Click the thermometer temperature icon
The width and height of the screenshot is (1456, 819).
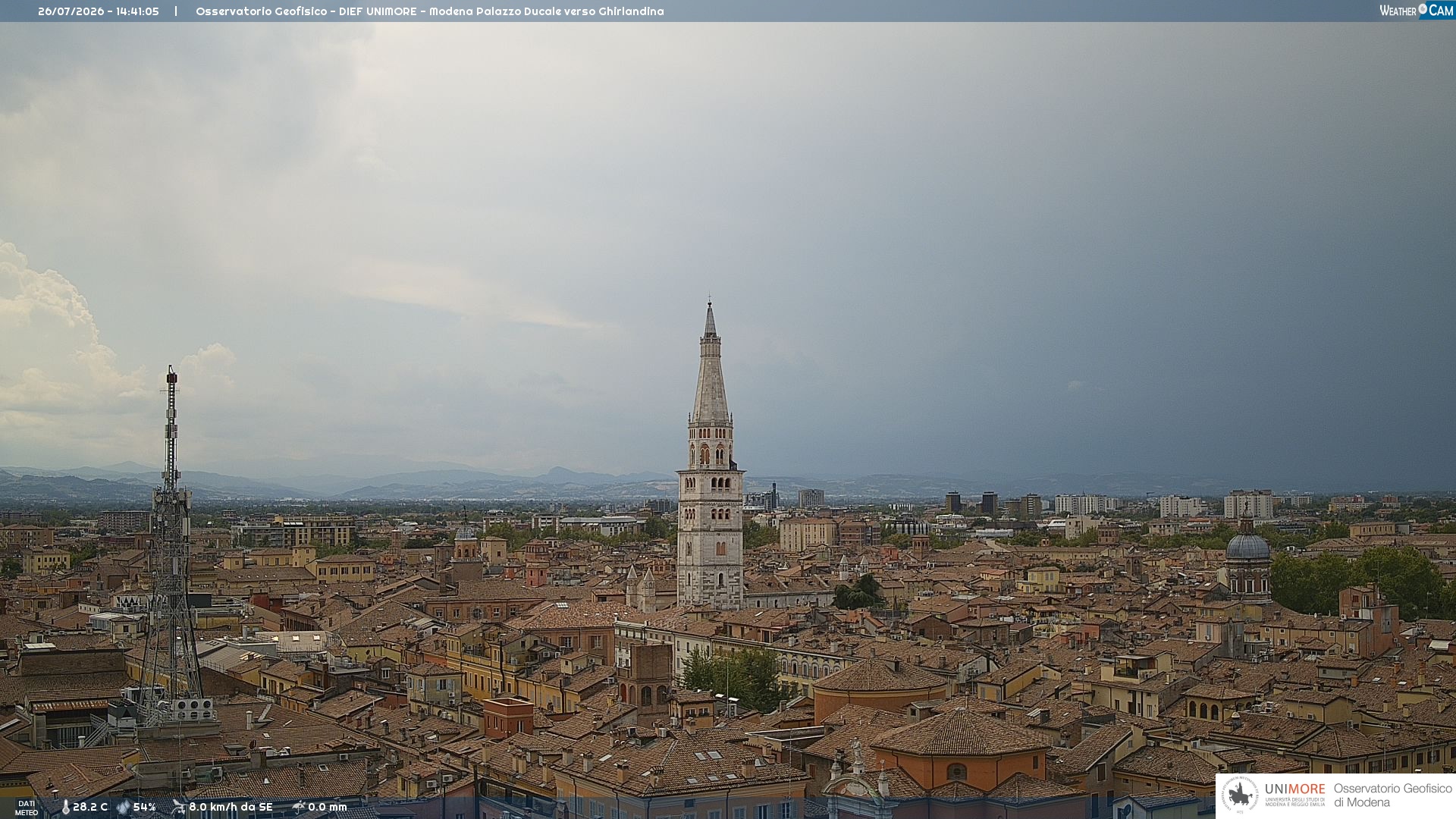(x=66, y=808)
